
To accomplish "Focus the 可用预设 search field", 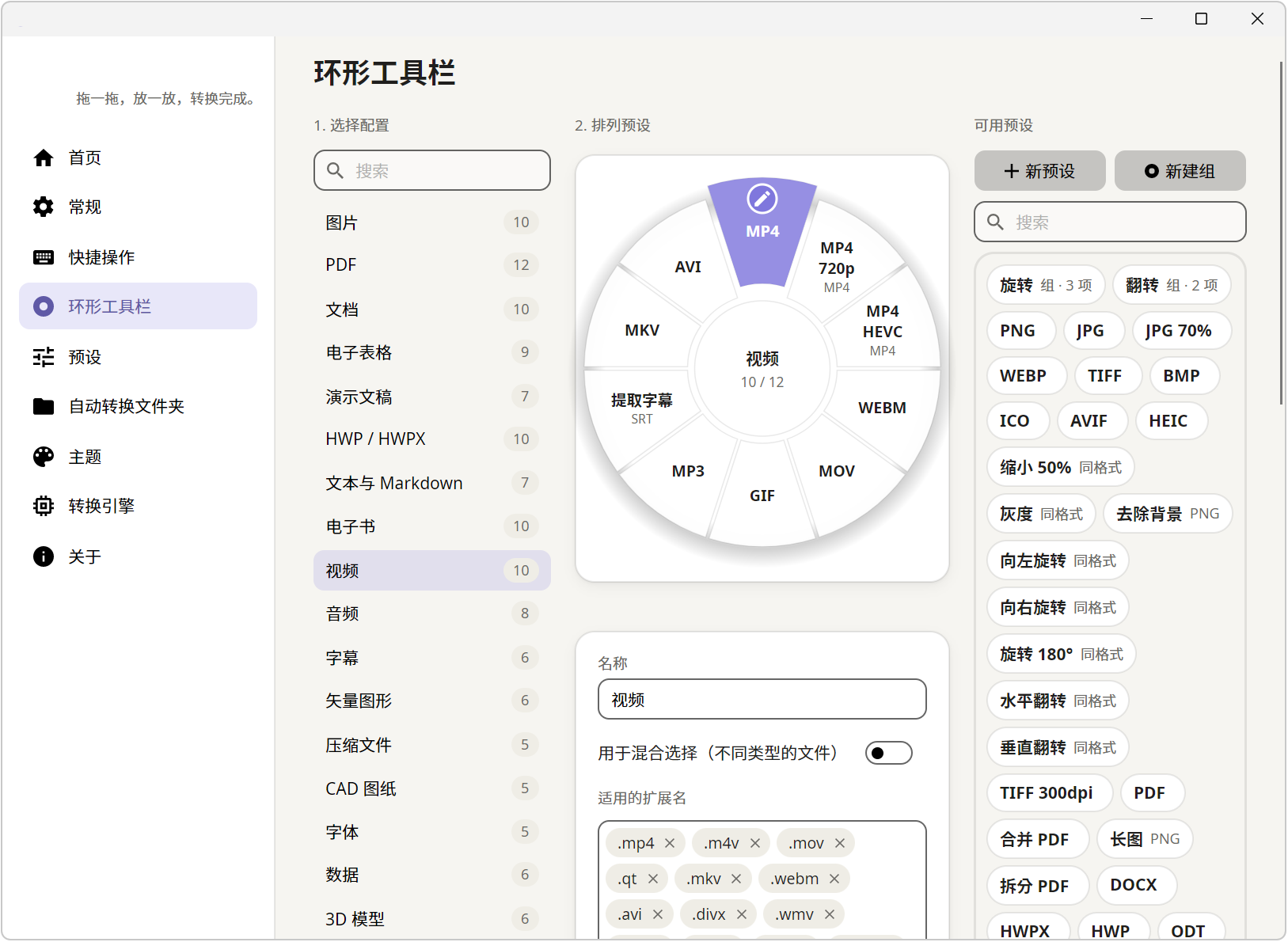I will click(x=1110, y=222).
